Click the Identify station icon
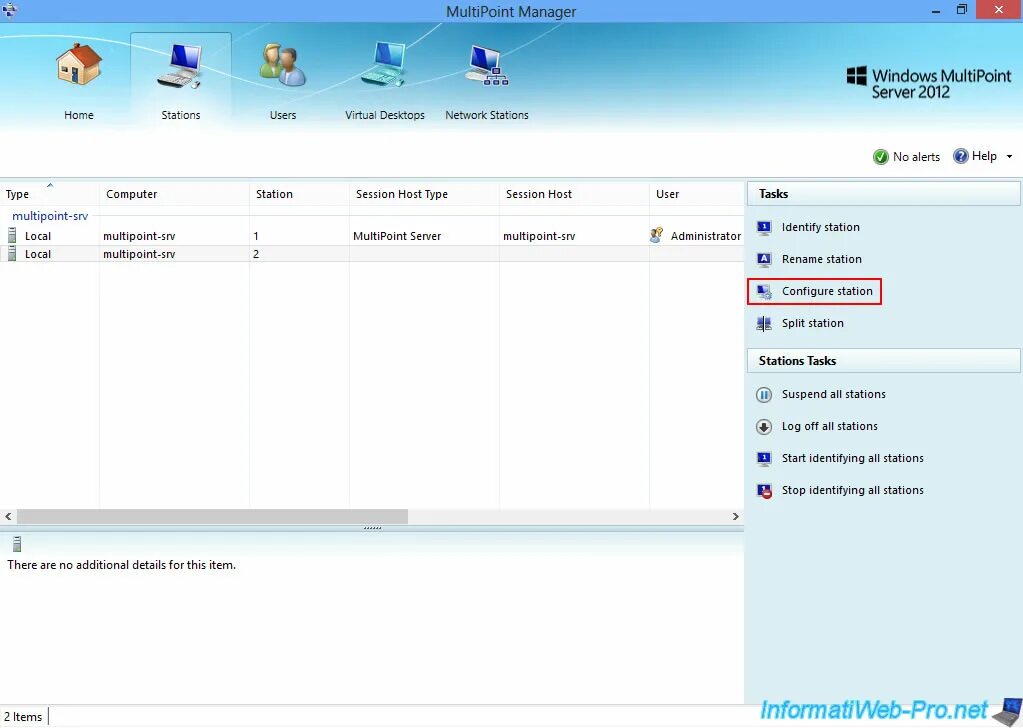Screen dimensions: 1023x728 point(764,227)
